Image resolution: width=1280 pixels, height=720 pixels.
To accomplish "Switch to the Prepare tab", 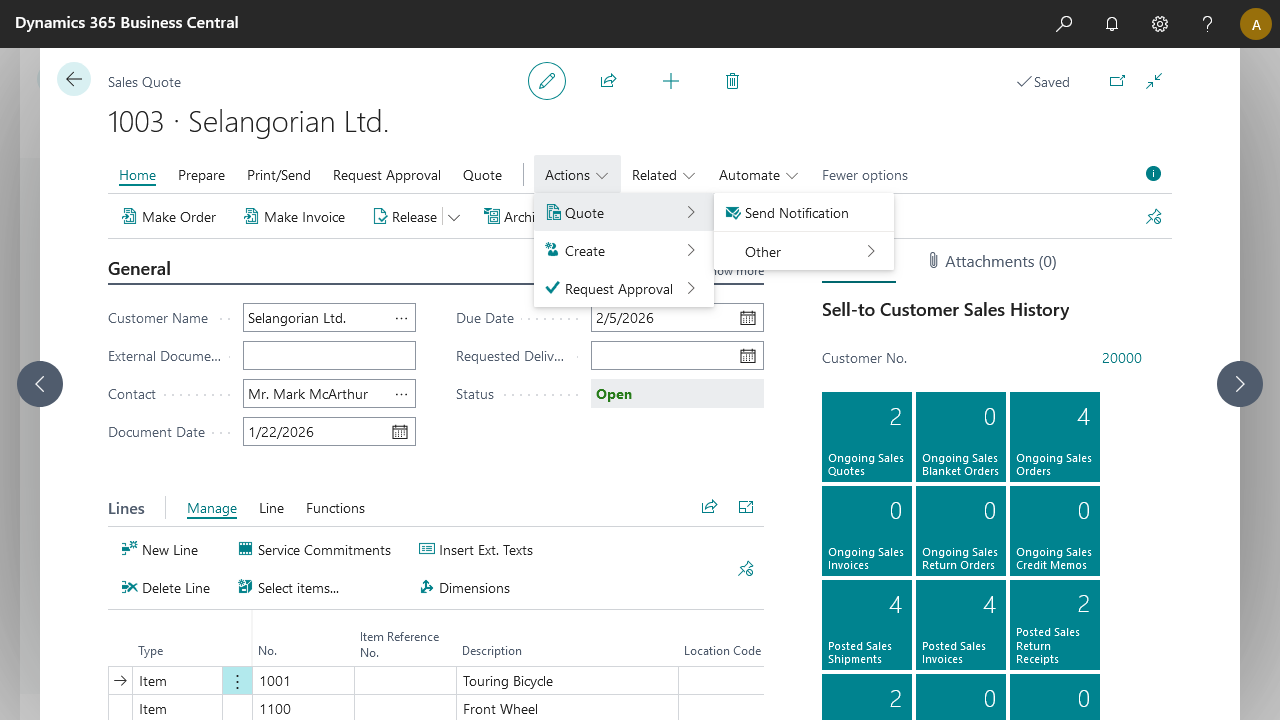I will (201, 175).
